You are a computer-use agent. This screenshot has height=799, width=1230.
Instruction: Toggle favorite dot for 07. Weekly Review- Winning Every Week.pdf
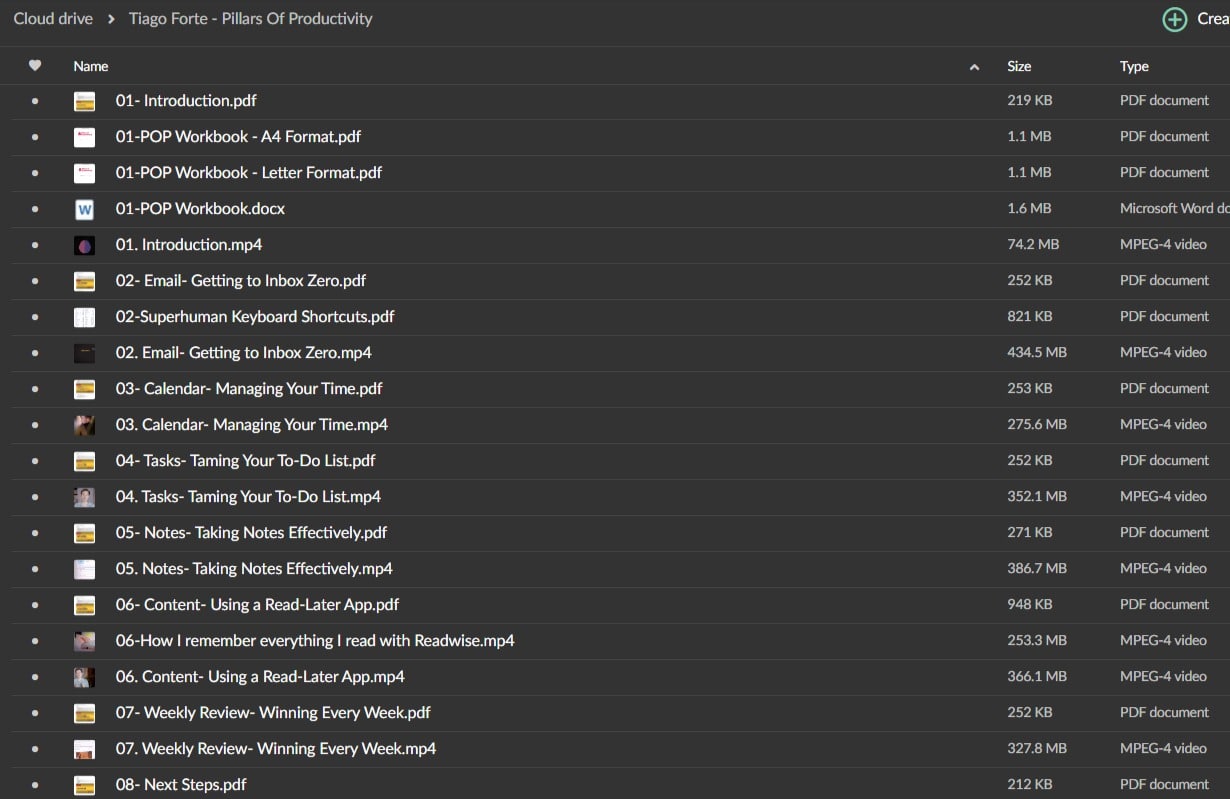[35, 713]
